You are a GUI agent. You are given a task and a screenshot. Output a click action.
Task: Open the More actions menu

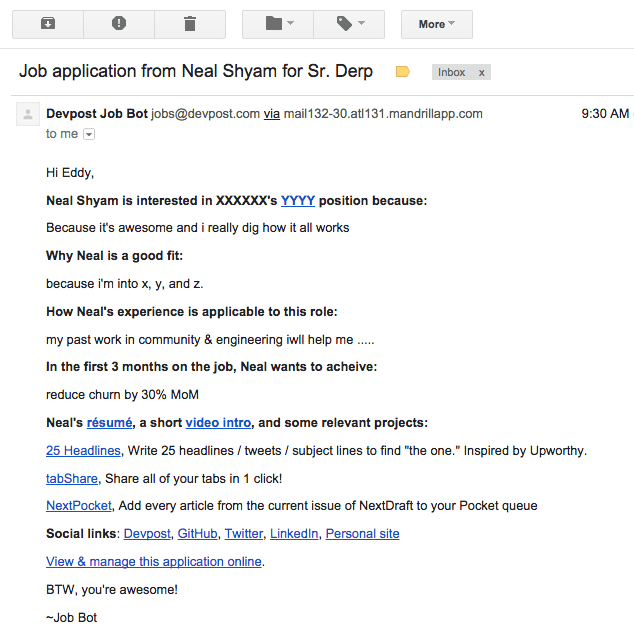(x=437, y=24)
